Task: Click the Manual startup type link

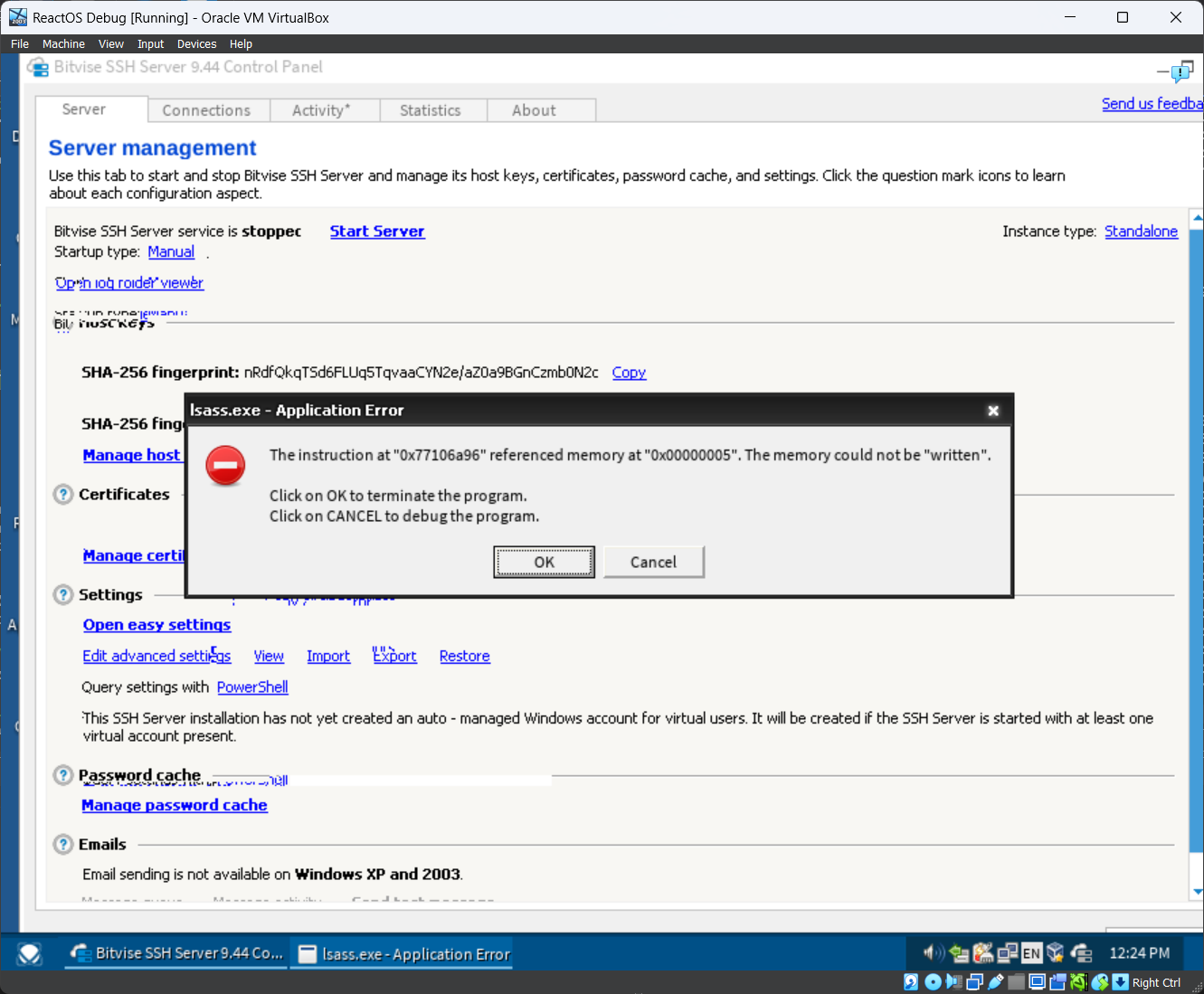Action: click(171, 252)
